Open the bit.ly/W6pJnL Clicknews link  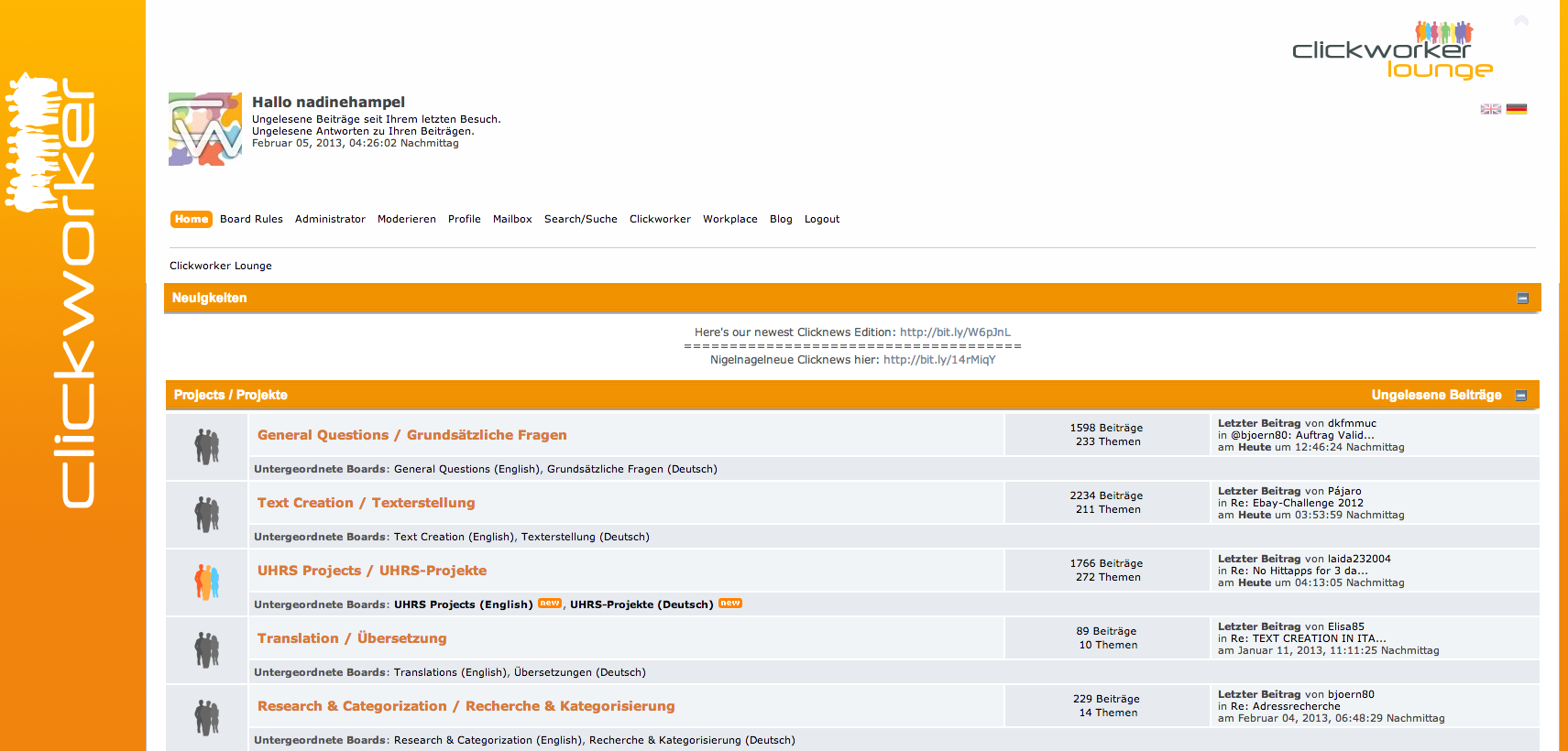pos(955,332)
